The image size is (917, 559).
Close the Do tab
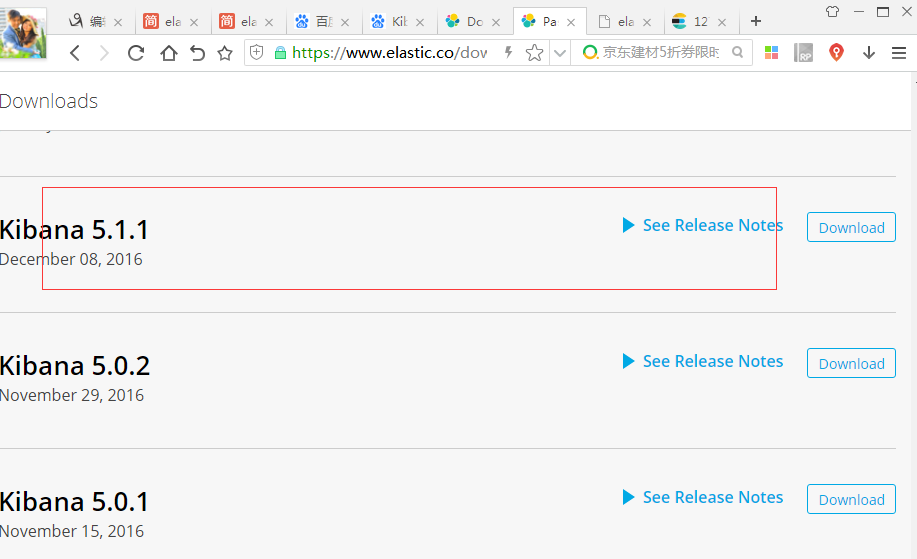496,22
